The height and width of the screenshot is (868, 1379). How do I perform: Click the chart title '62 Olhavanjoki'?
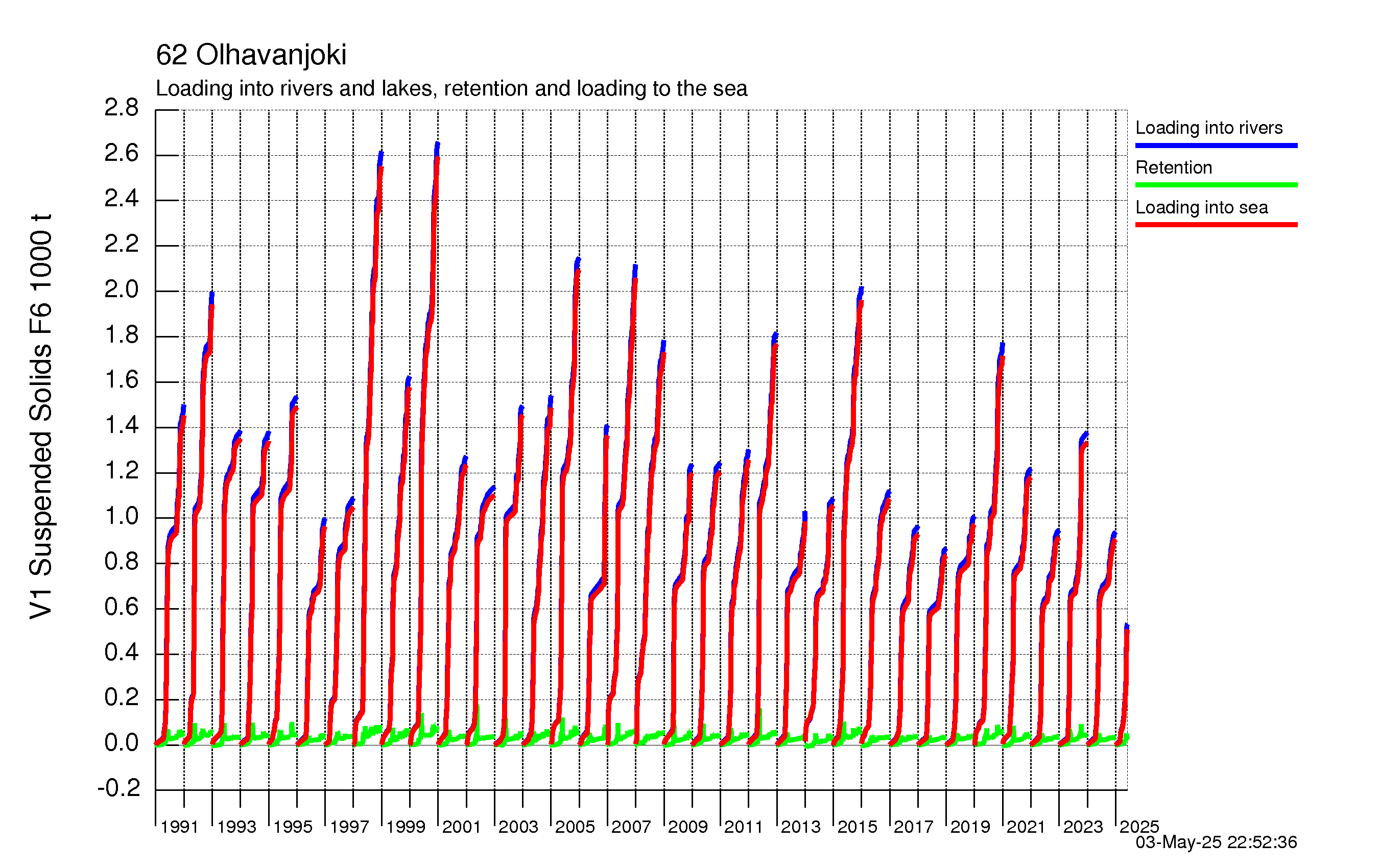[x=251, y=56]
